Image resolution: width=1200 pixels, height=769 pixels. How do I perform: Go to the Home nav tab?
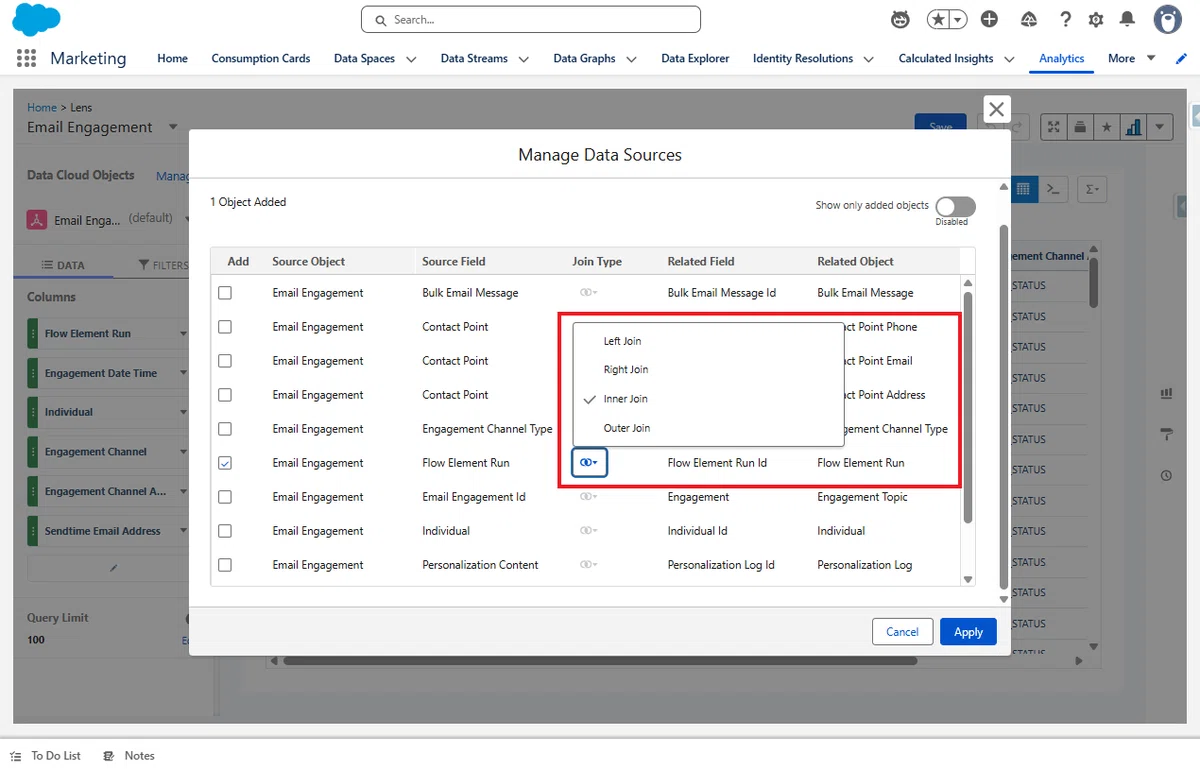[172, 58]
